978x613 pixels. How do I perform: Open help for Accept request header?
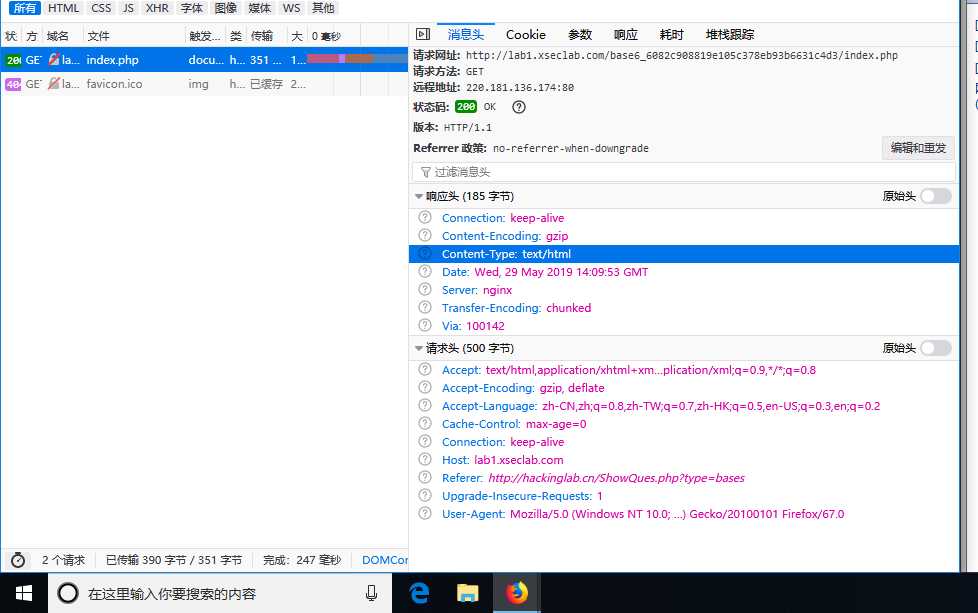click(425, 369)
